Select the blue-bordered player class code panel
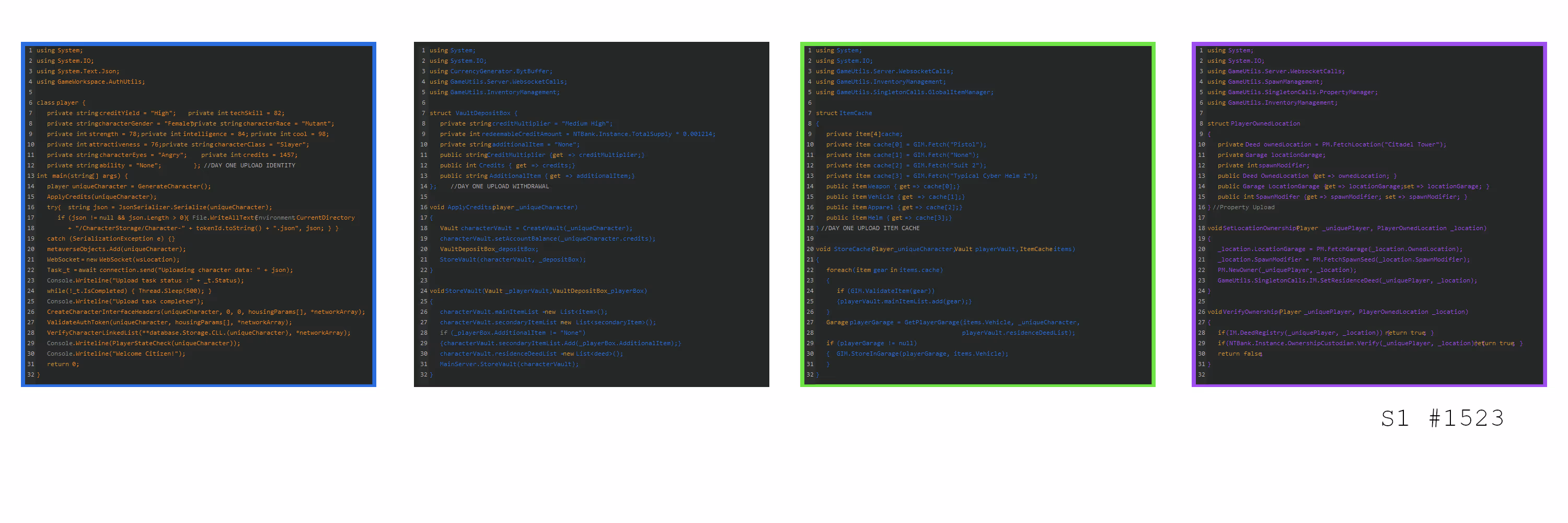The height and width of the screenshot is (523, 1568). pos(199,214)
